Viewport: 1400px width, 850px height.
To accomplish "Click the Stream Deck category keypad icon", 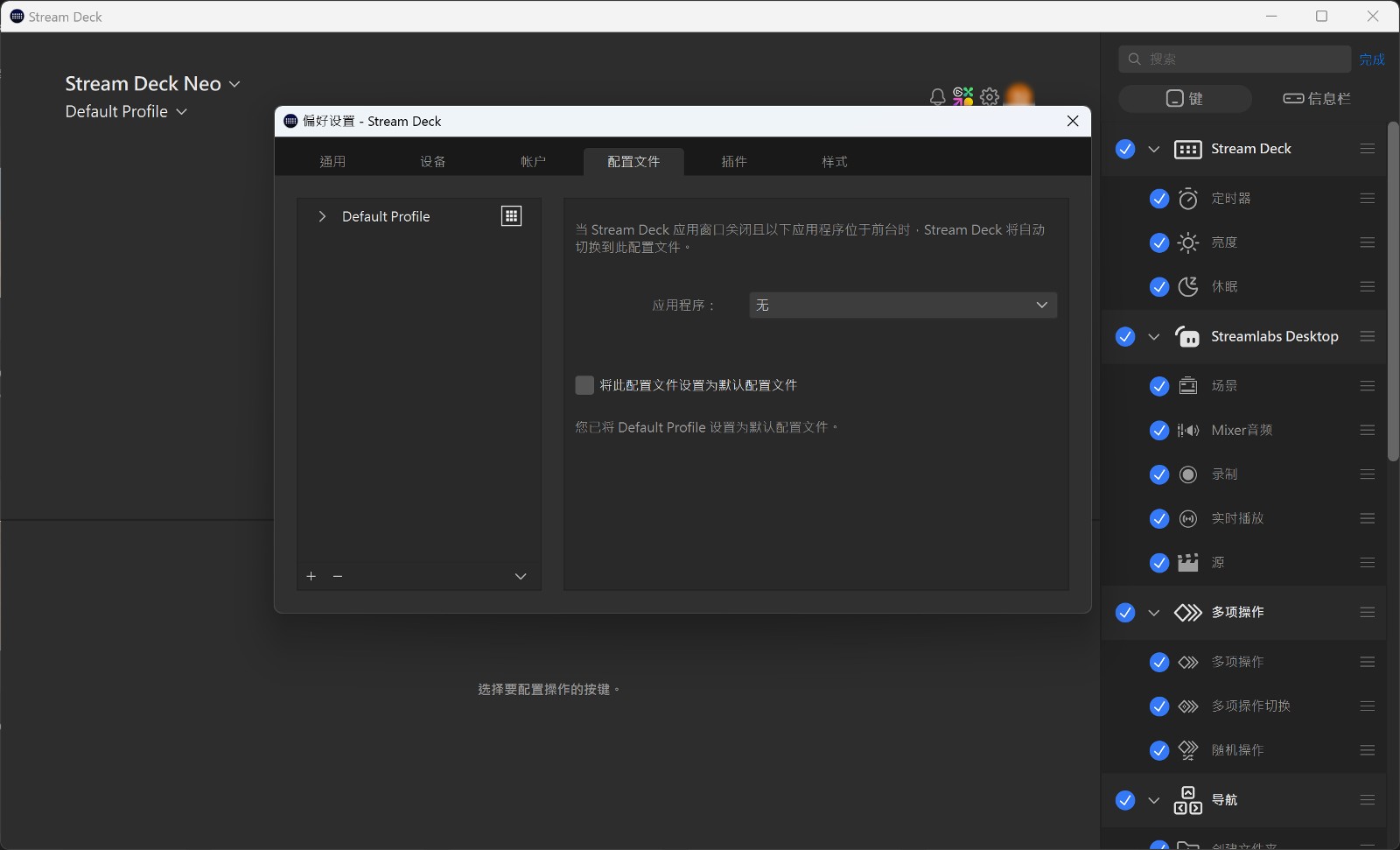I will click(1187, 150).
